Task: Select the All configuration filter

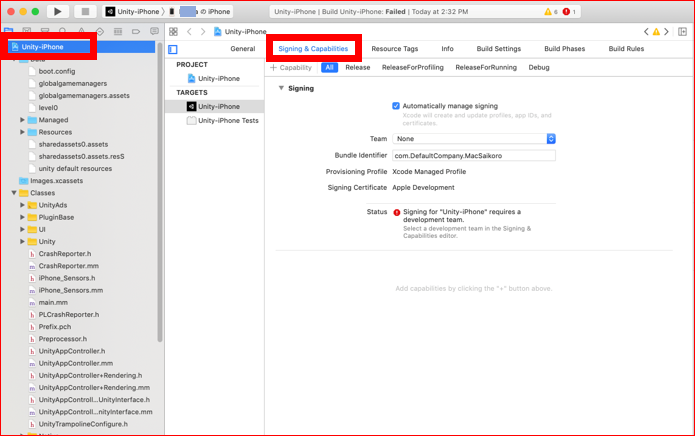Action: [329, 67]
